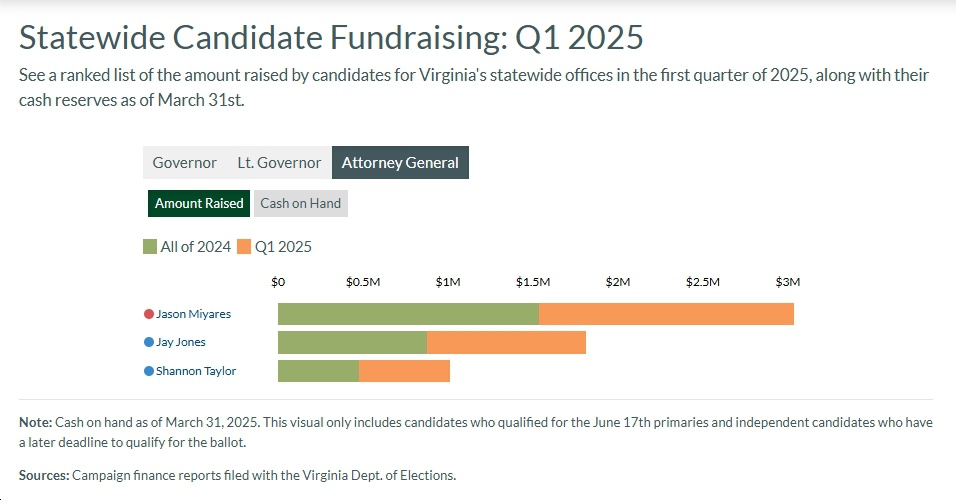Screen dimensions: 956x500
Task: Click orange Q1 2025 legend swatch
Action: (244, 246)
